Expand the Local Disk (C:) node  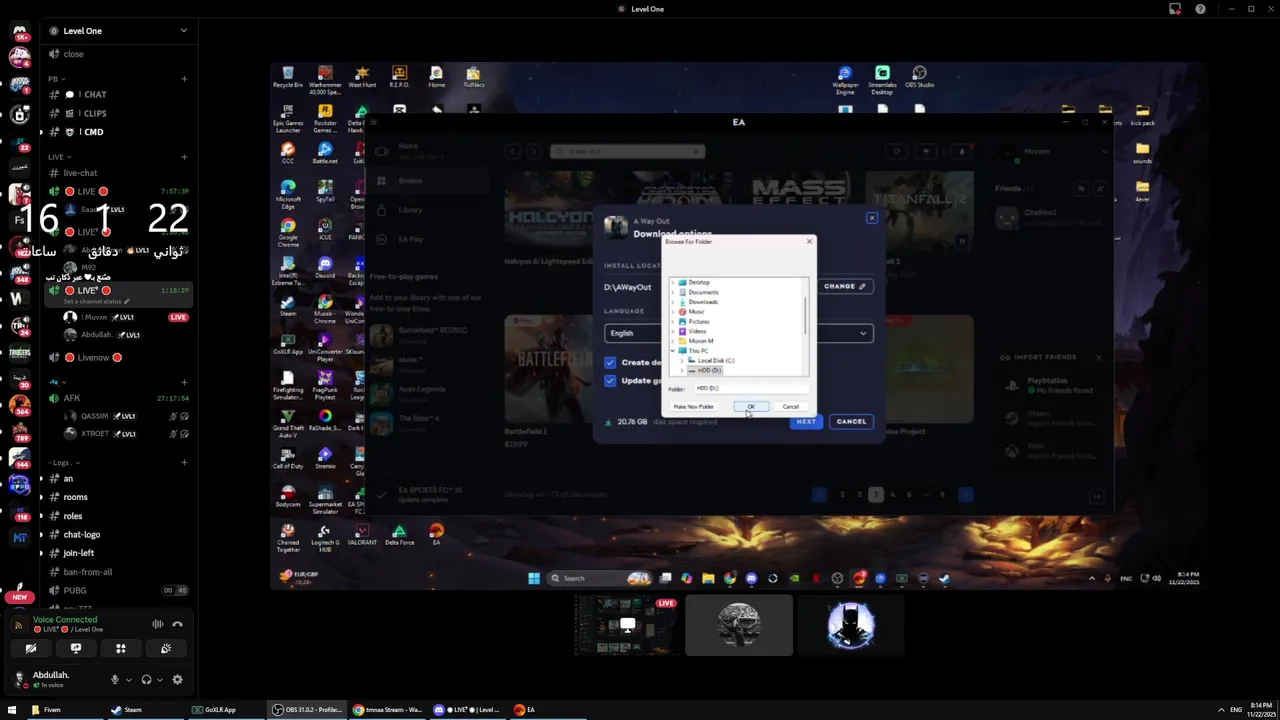681,360
